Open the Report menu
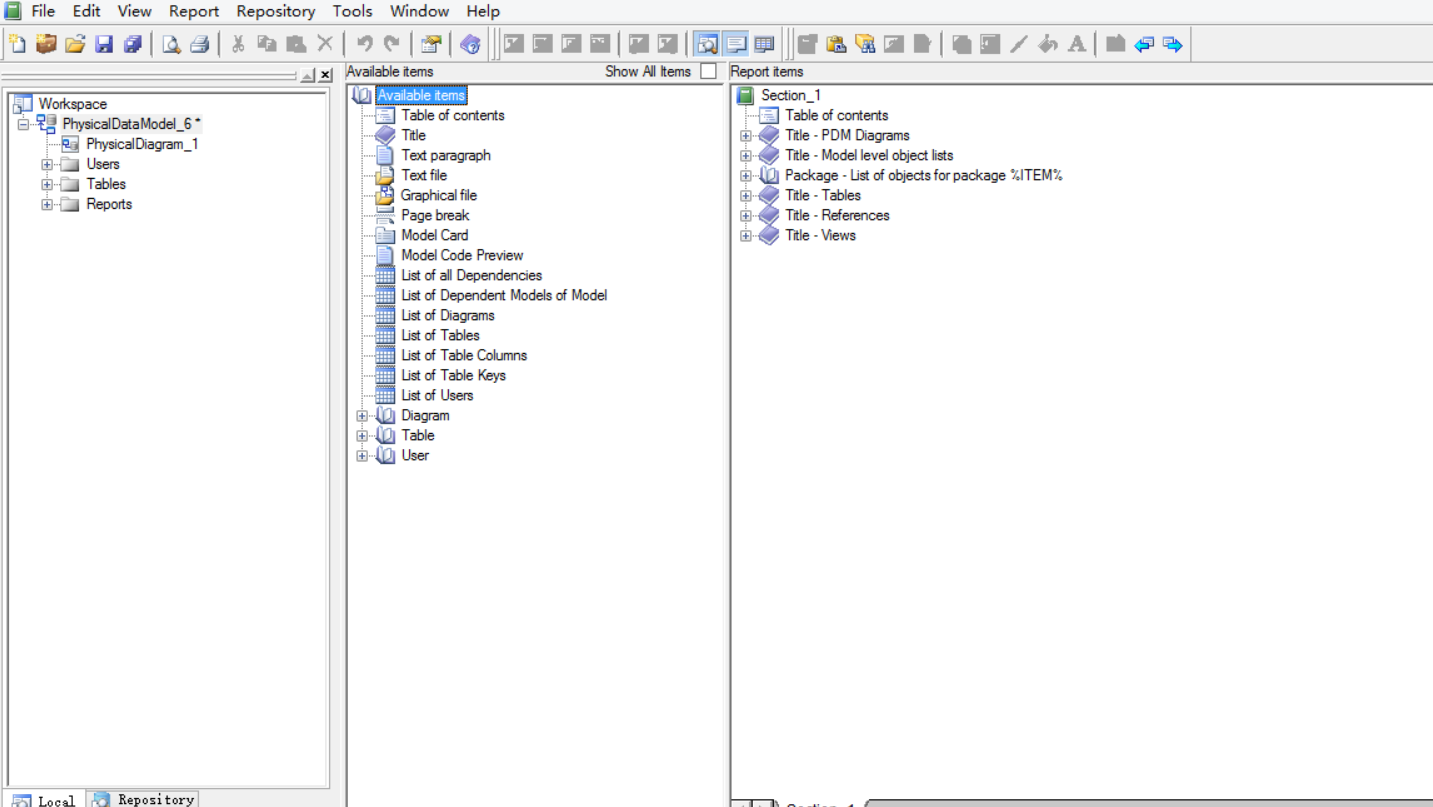This screenshot has width=1433, height=807. [194, 11]
